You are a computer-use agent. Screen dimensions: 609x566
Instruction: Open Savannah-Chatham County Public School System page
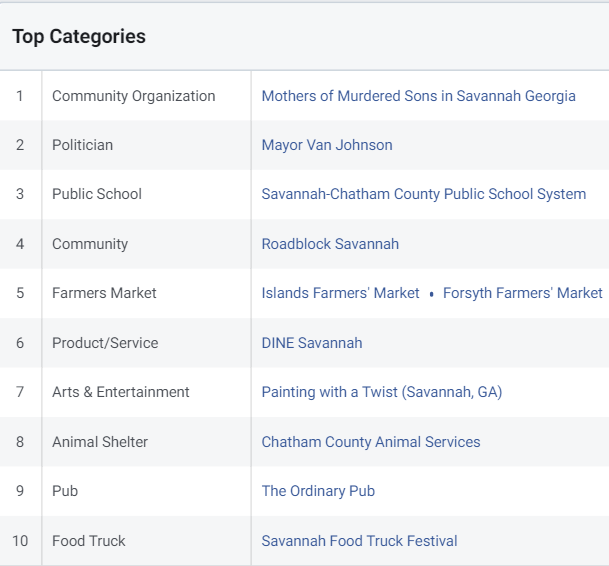tap(423, 194)
